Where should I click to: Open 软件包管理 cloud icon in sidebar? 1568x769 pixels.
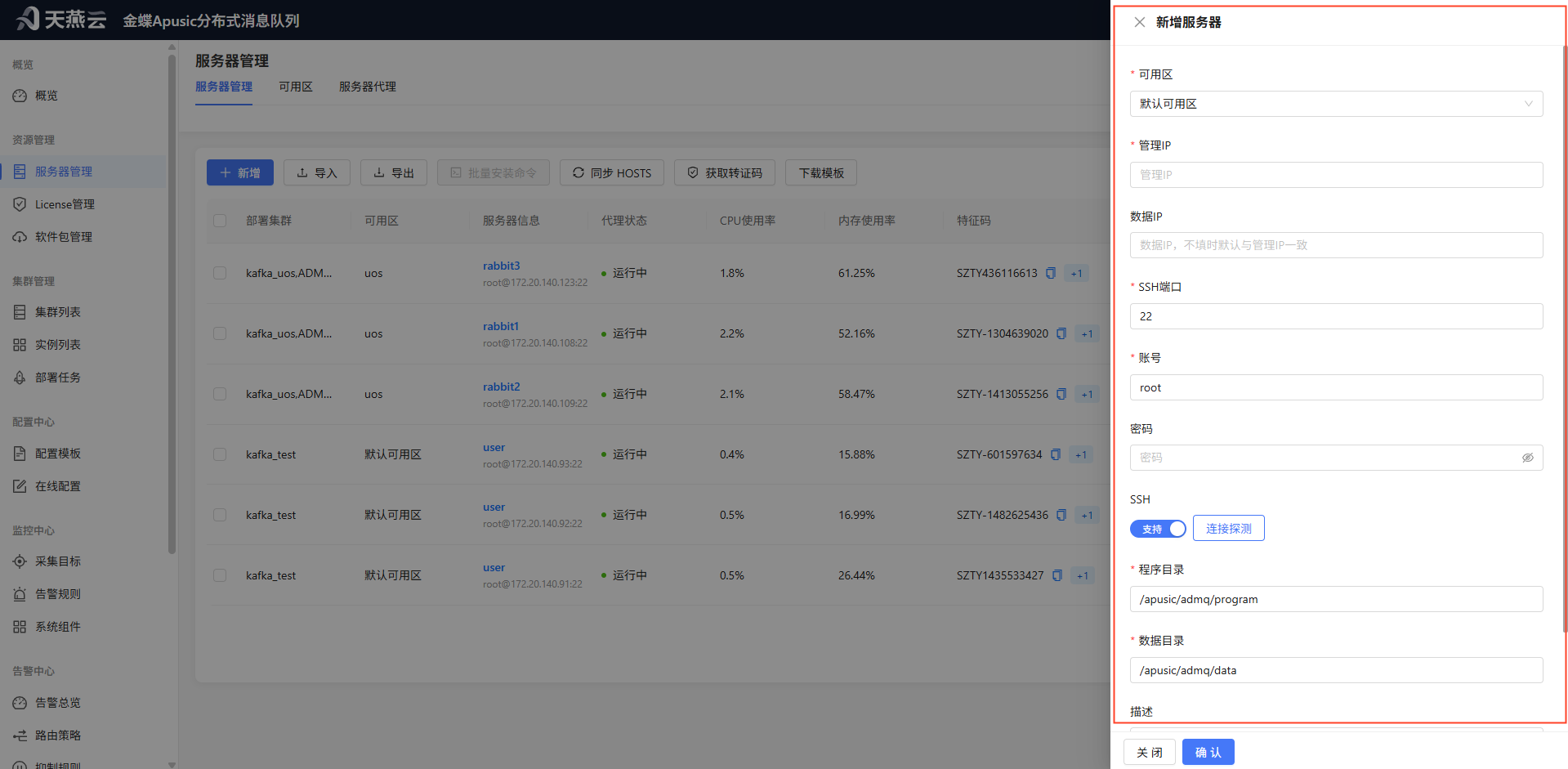pyautogui.click(x=20, y=237)
